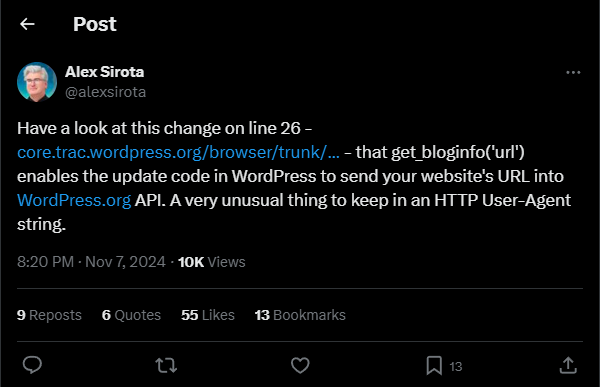The image size is (600, 387).
Task: Click the bookmark count number 13
Action: (455, 367)
